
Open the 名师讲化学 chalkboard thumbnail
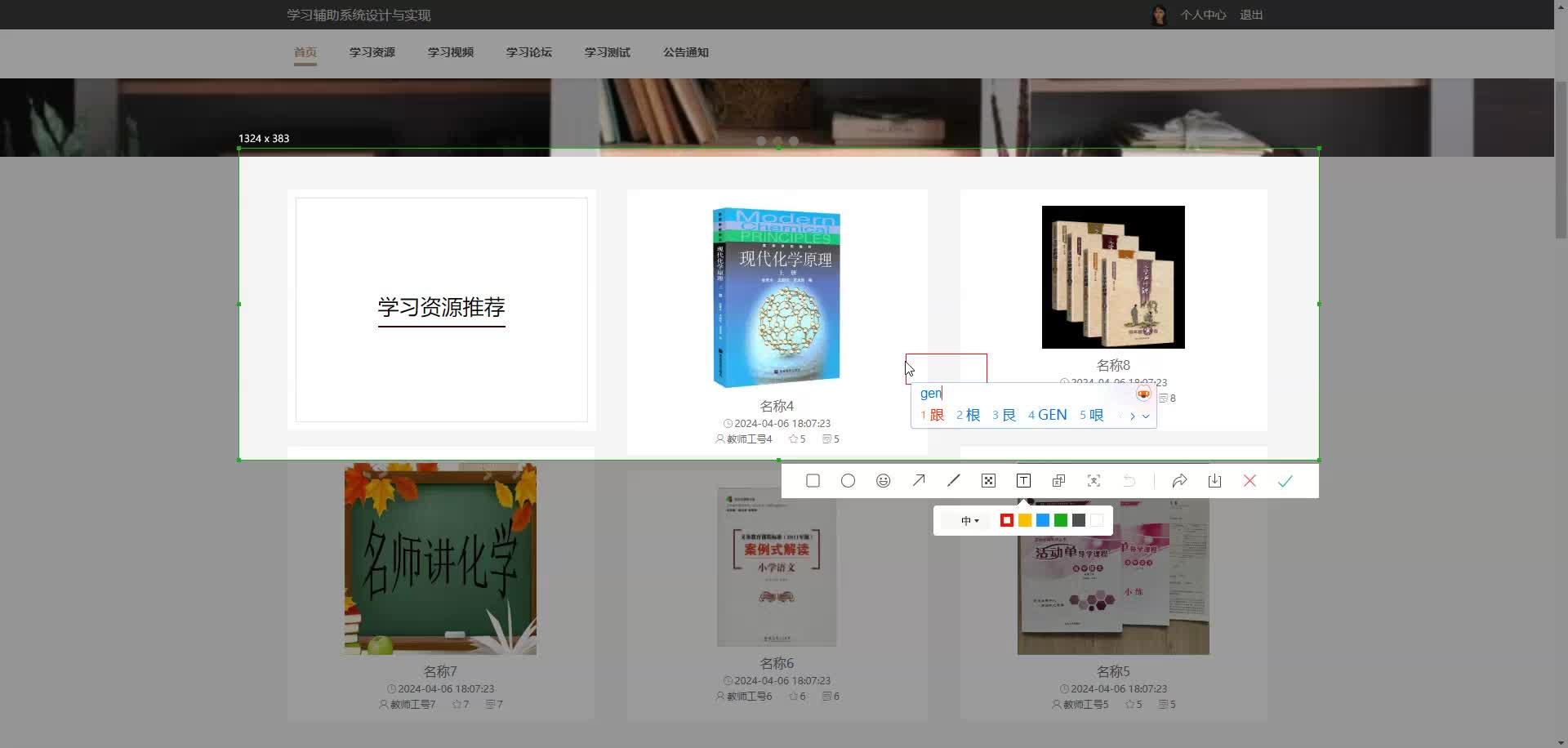tap(440, 559)
